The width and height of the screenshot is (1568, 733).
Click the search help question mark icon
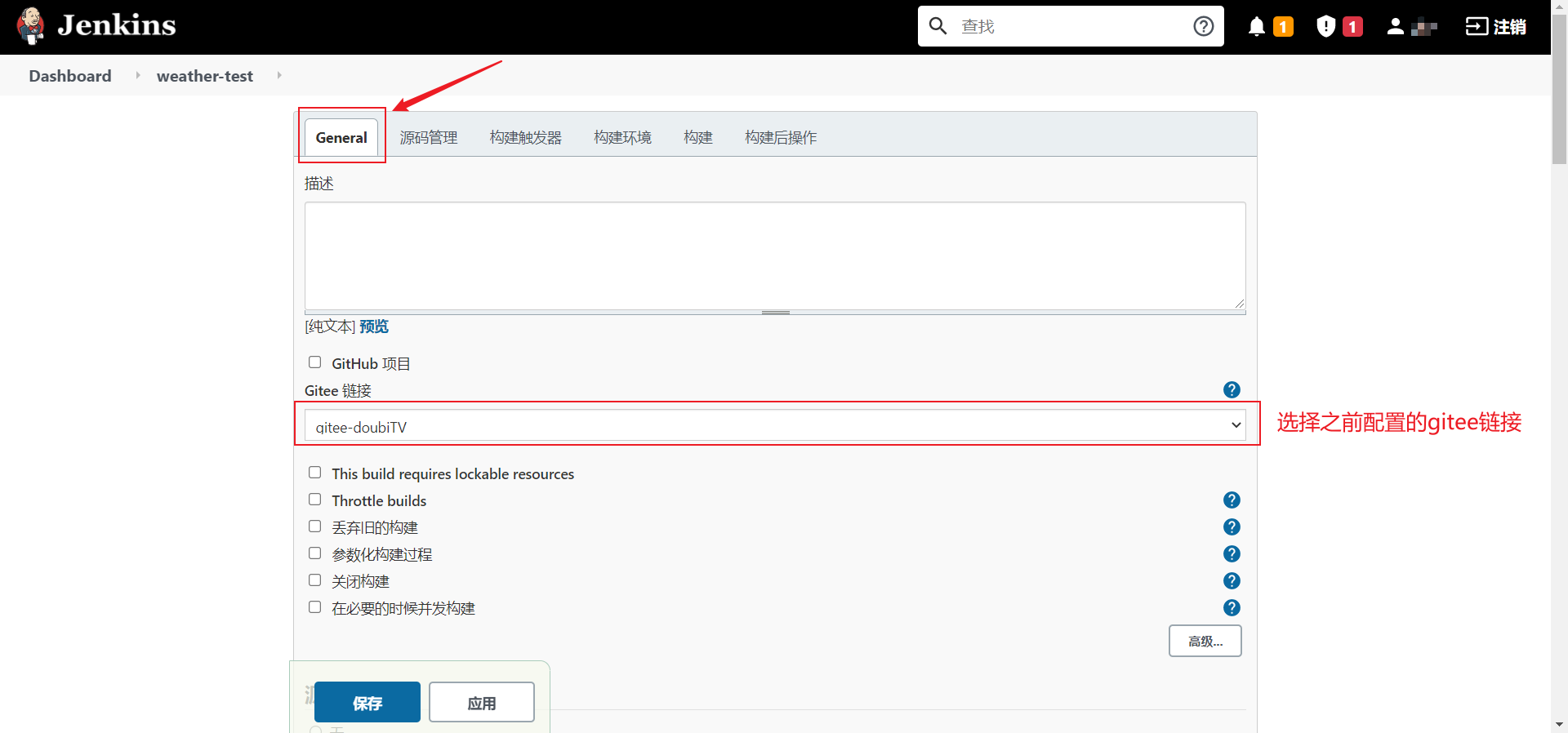pyautogui.click(x=1203, y=27)
